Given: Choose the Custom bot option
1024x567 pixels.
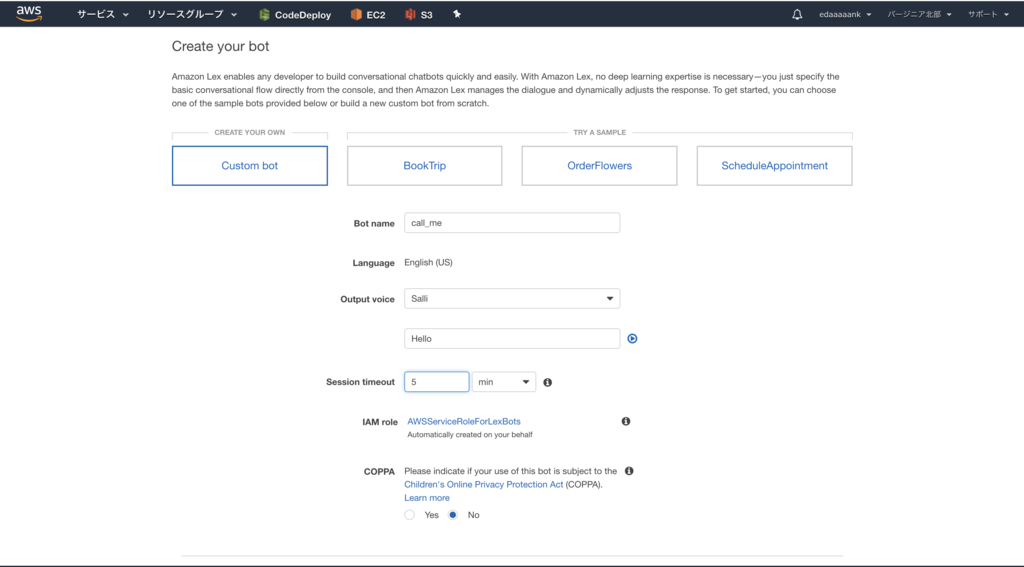Looking at the screenshot, I should [x=249, y=166].
